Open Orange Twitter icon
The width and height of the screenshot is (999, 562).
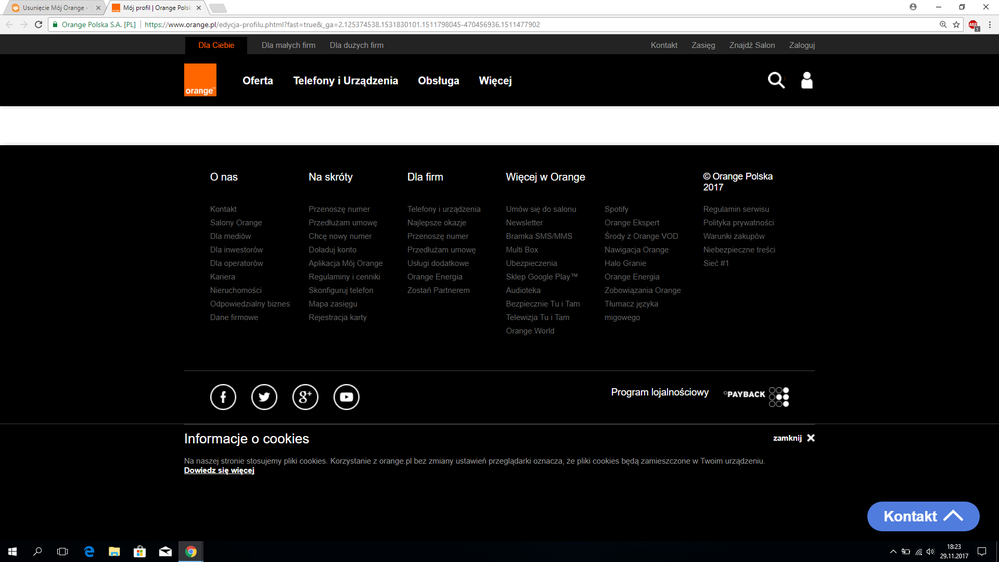(x=264, y=397)
